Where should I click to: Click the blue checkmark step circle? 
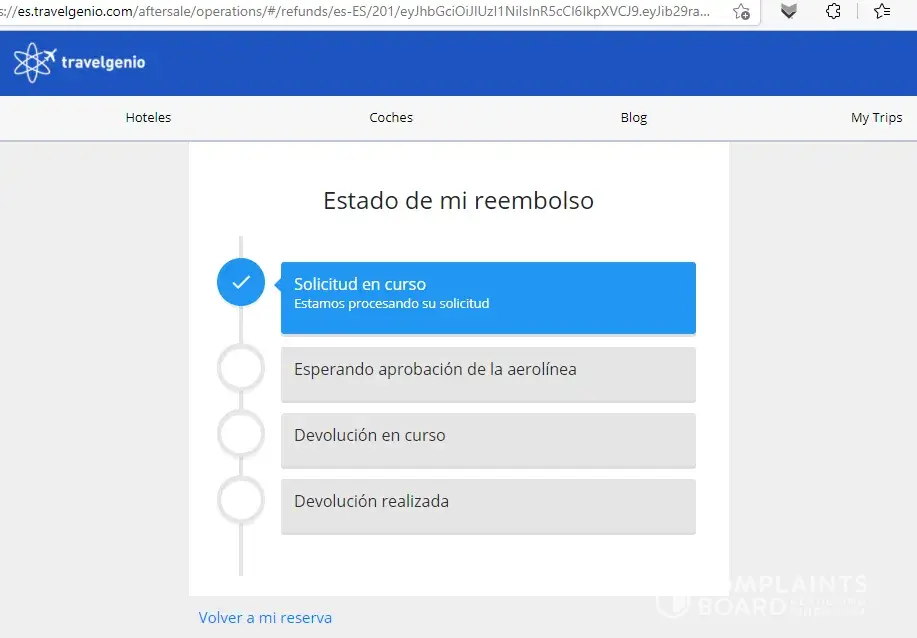coord(241,282)
